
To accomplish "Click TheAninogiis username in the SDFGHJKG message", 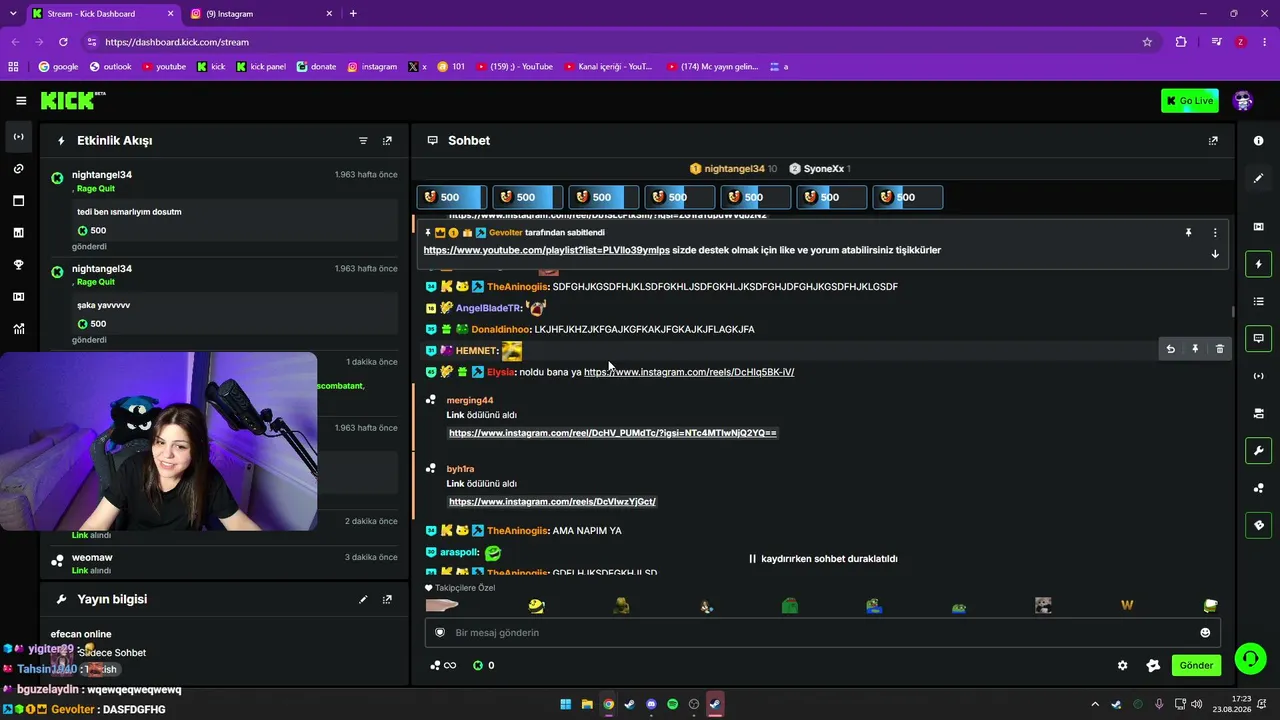I will 518,287.
